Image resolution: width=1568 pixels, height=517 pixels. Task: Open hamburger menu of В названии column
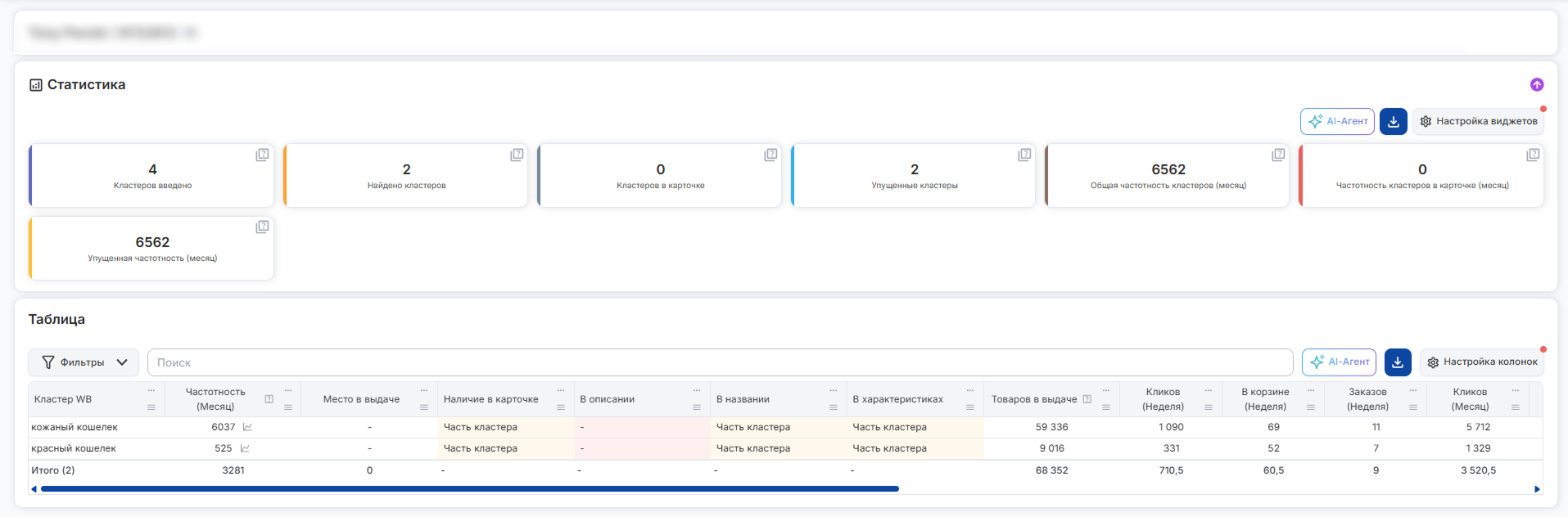coord(834,407)
